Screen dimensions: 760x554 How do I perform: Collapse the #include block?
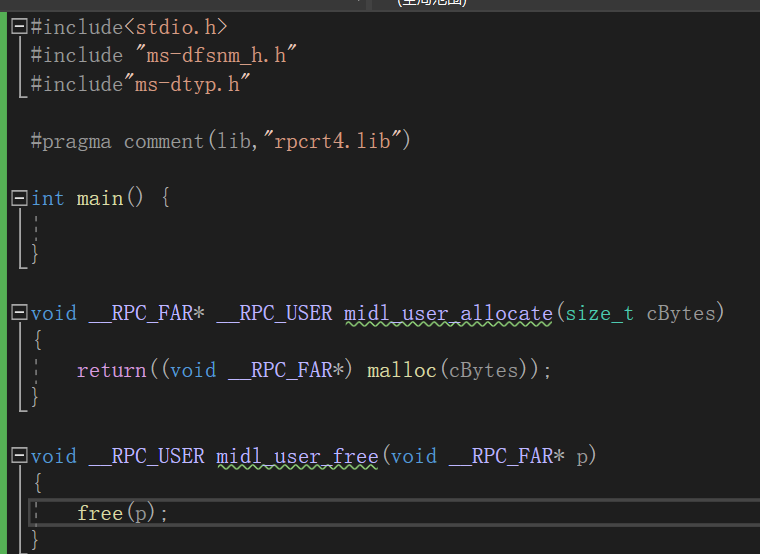19,27
